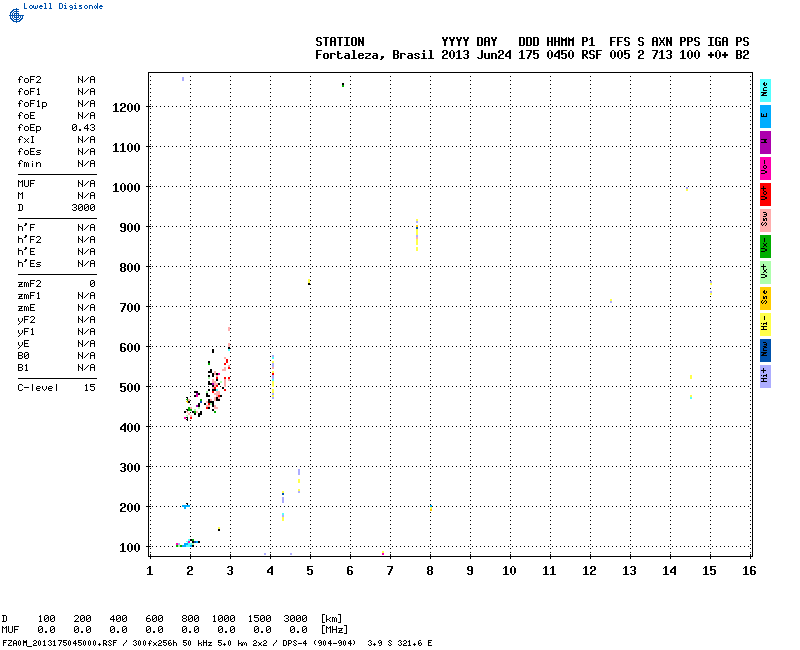Click the AXN value 713

pos(662,55)
